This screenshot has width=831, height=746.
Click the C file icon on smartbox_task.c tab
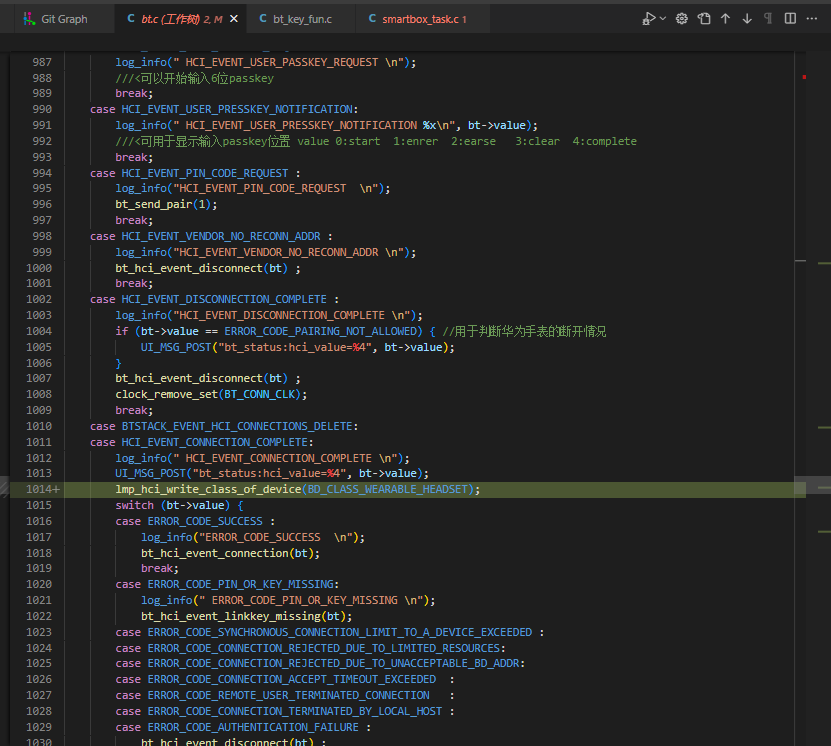[372, 19]
